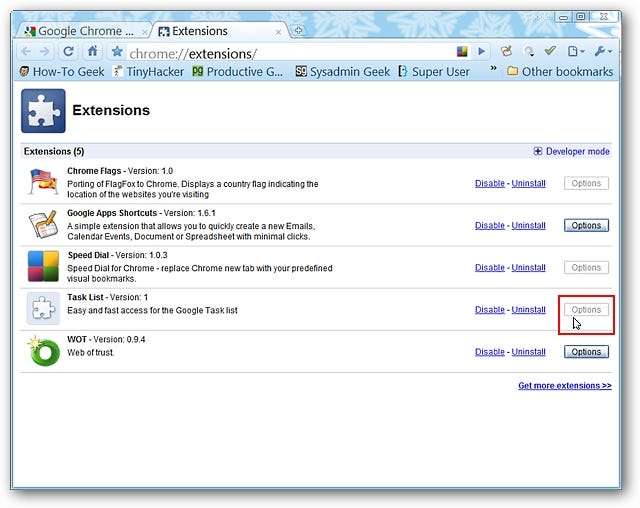The width and height of the screenshot is (640, 508).
Task: Click the WOT green ring icon
Action: click(43, 351)
